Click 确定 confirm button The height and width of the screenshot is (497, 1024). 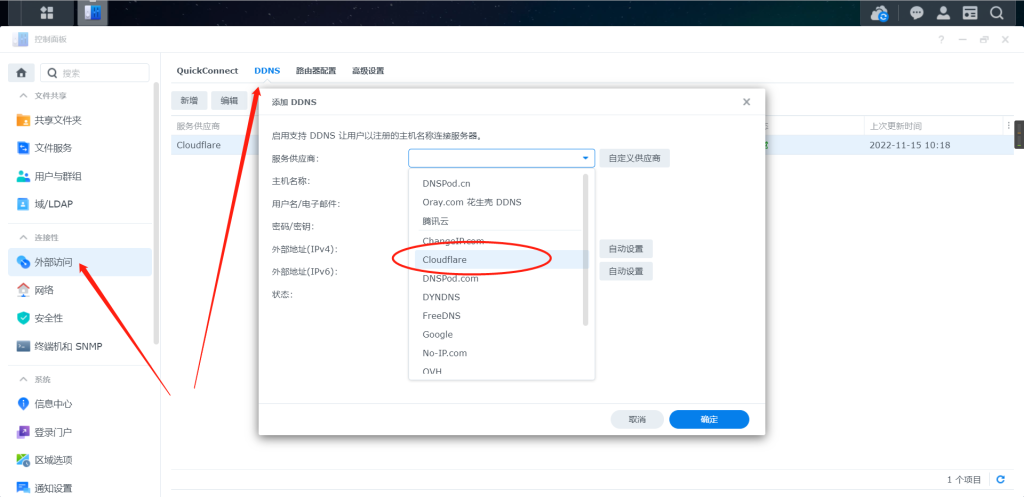click(x=709, y=419)
